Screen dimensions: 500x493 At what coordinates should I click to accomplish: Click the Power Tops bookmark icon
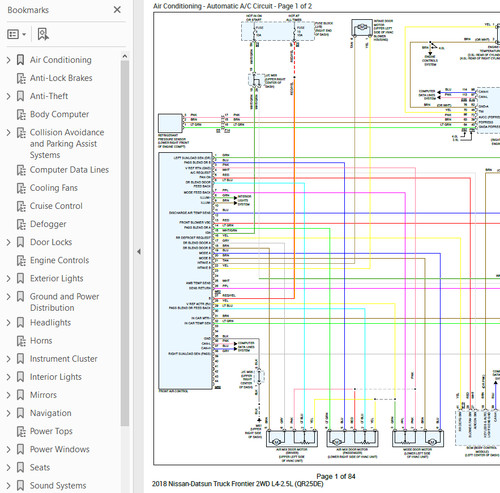[21, 431]
